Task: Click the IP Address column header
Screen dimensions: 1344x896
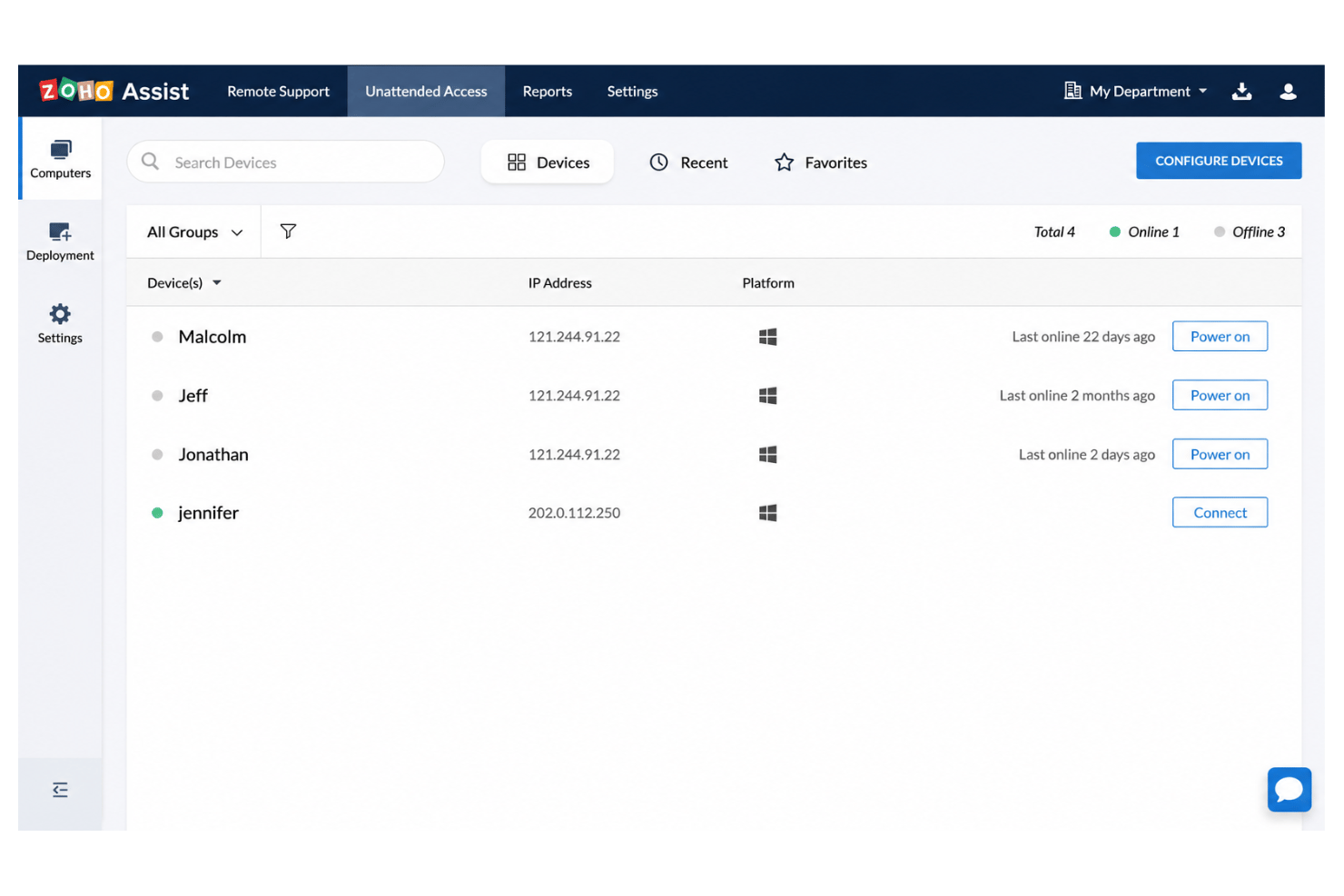Action: (x=559, y=283)
